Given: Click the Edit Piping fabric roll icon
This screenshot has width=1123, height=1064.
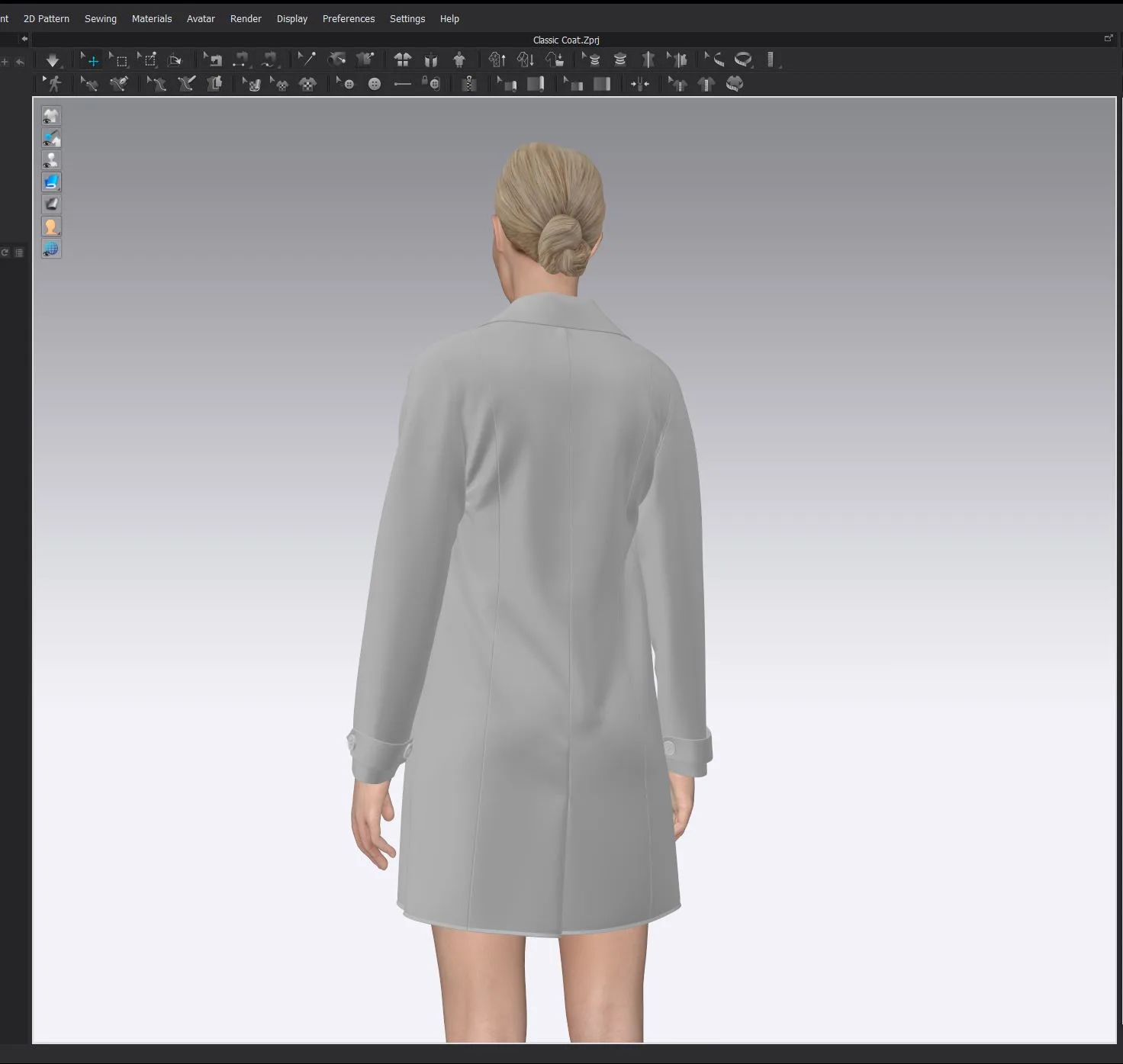Looking at the screenshot, I should 507,84.
